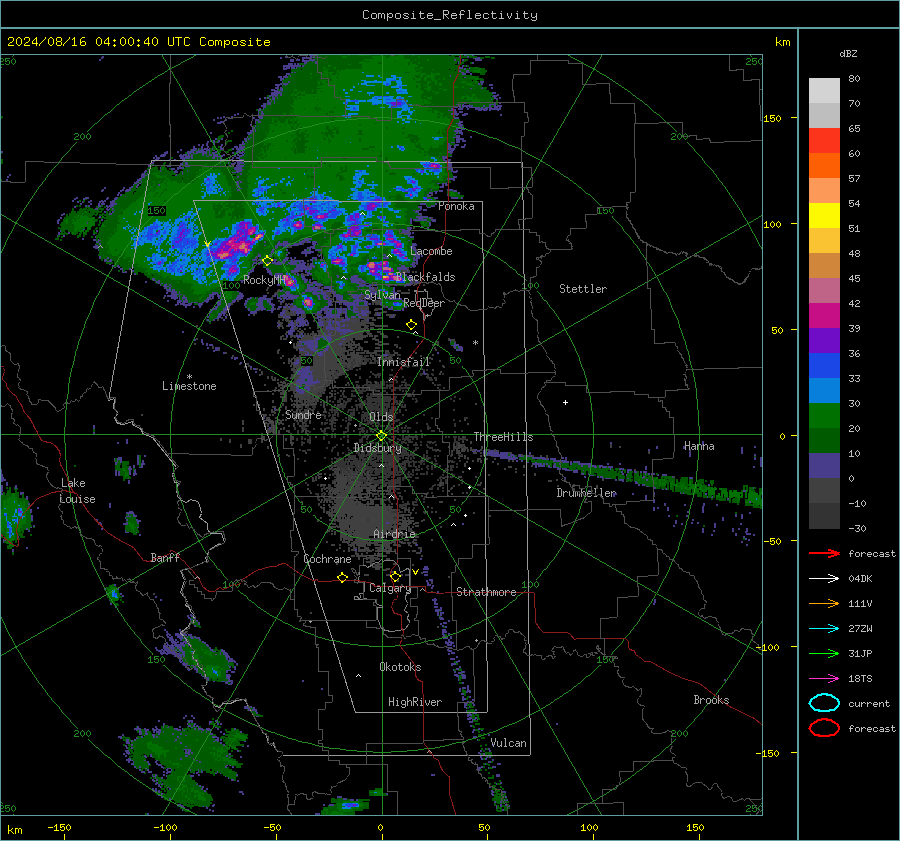Click the Stettler town label

pyautogui.click(x=583, y=289)
